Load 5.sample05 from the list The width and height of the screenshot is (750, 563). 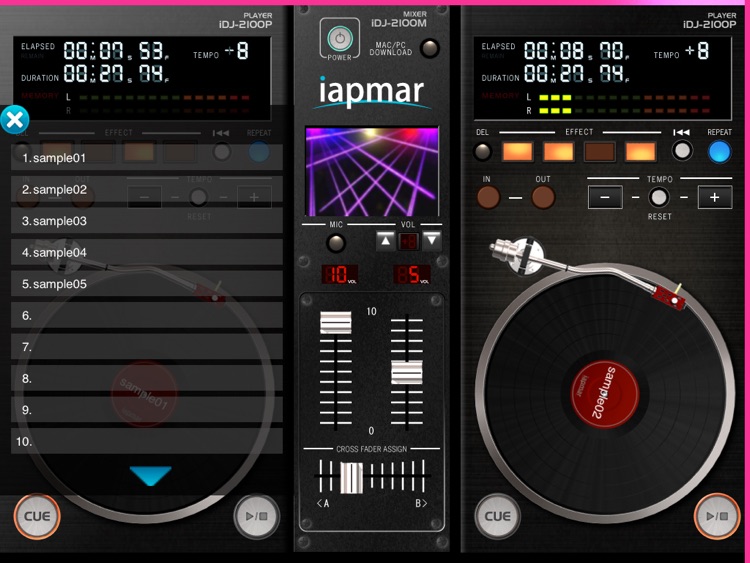tap(146, 284)
